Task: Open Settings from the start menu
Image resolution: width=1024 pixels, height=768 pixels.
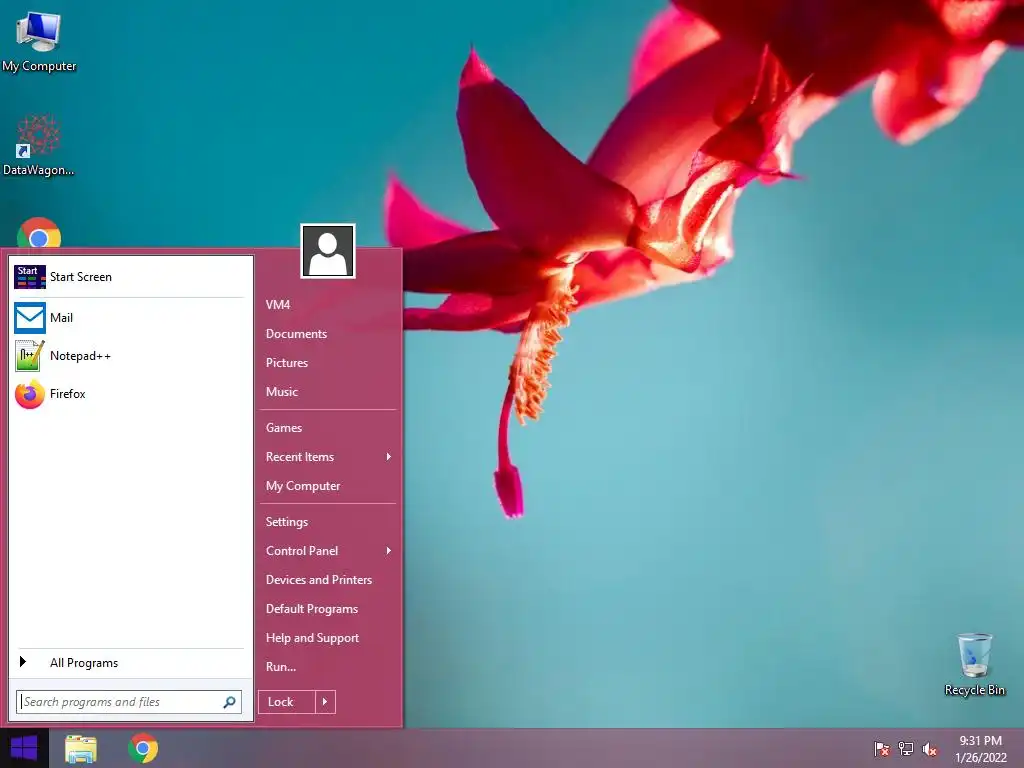Action: 287,522
